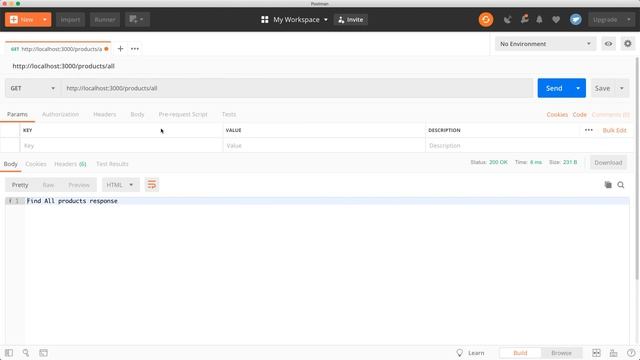This screenshot has height=360, width=640.
Task: Open the GET method dropdown
Action: pyautogui.click(x=33, y=88)
